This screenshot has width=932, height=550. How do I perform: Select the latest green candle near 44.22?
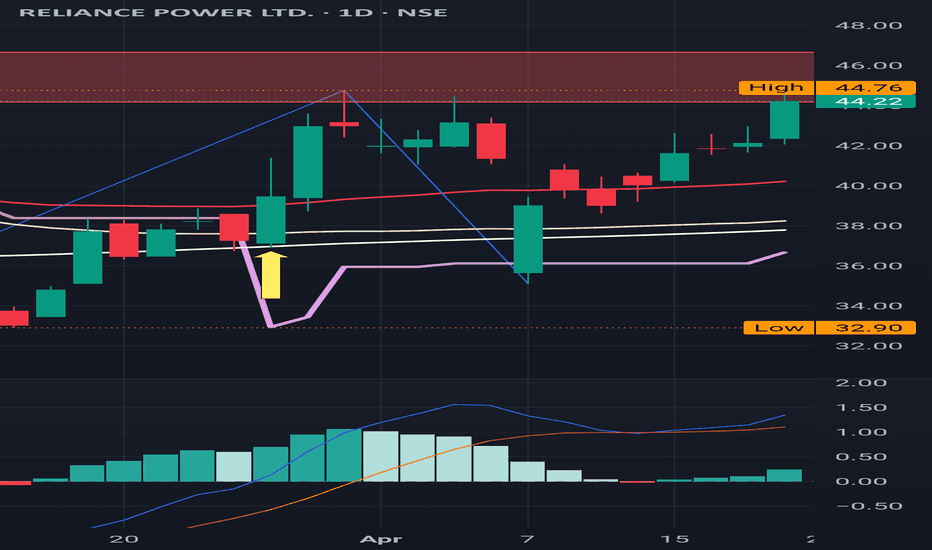785,120
